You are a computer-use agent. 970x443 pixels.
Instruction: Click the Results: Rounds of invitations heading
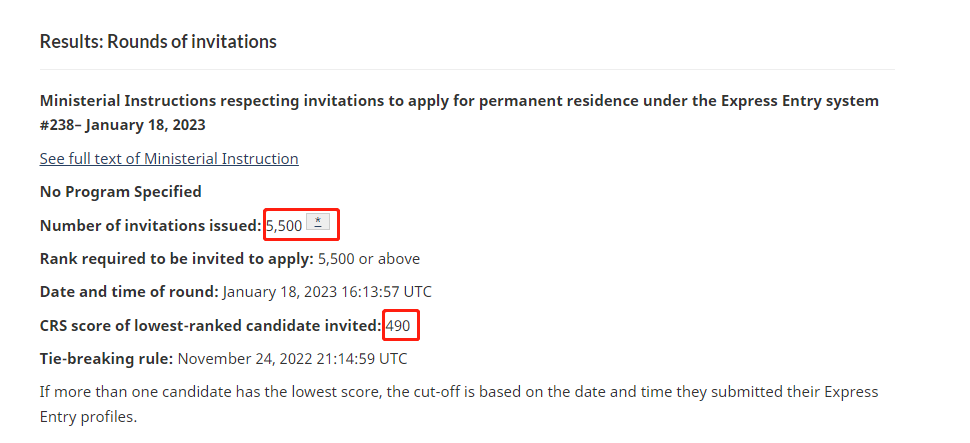tap(158, 41)
